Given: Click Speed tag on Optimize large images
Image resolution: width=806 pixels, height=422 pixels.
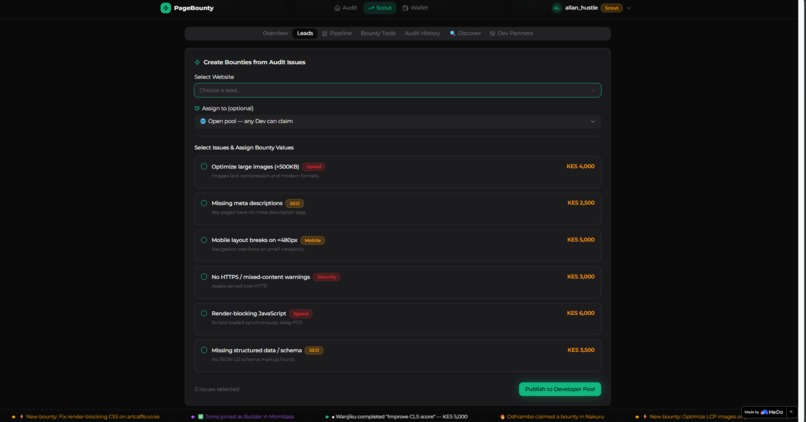Looking at the screenshot, I should (314, 167).
